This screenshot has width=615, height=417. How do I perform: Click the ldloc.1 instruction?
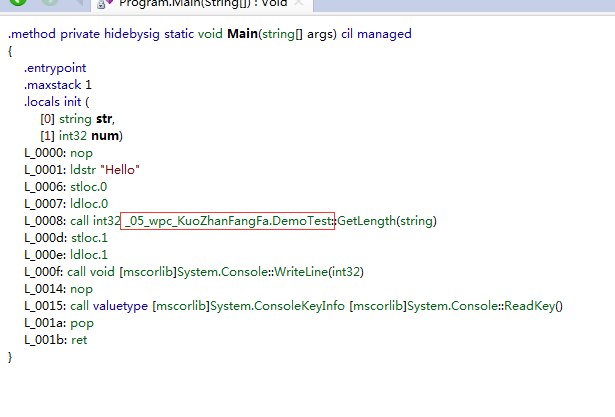pos(89,255)
